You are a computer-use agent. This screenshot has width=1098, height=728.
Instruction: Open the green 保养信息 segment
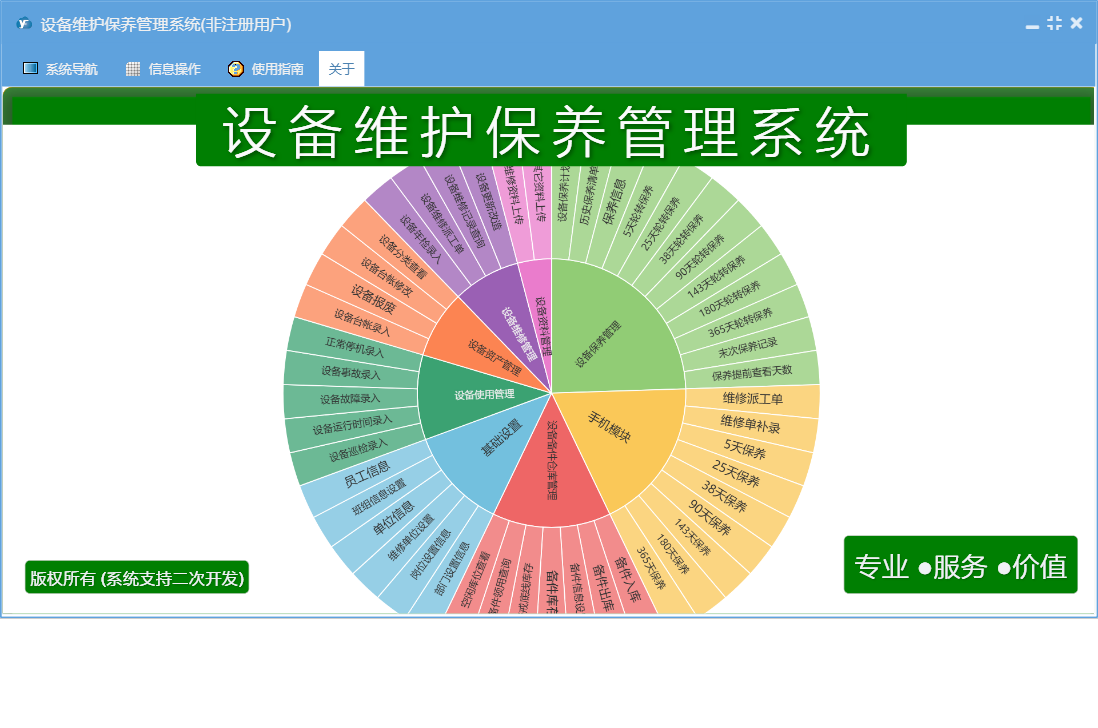click(613, 202)
